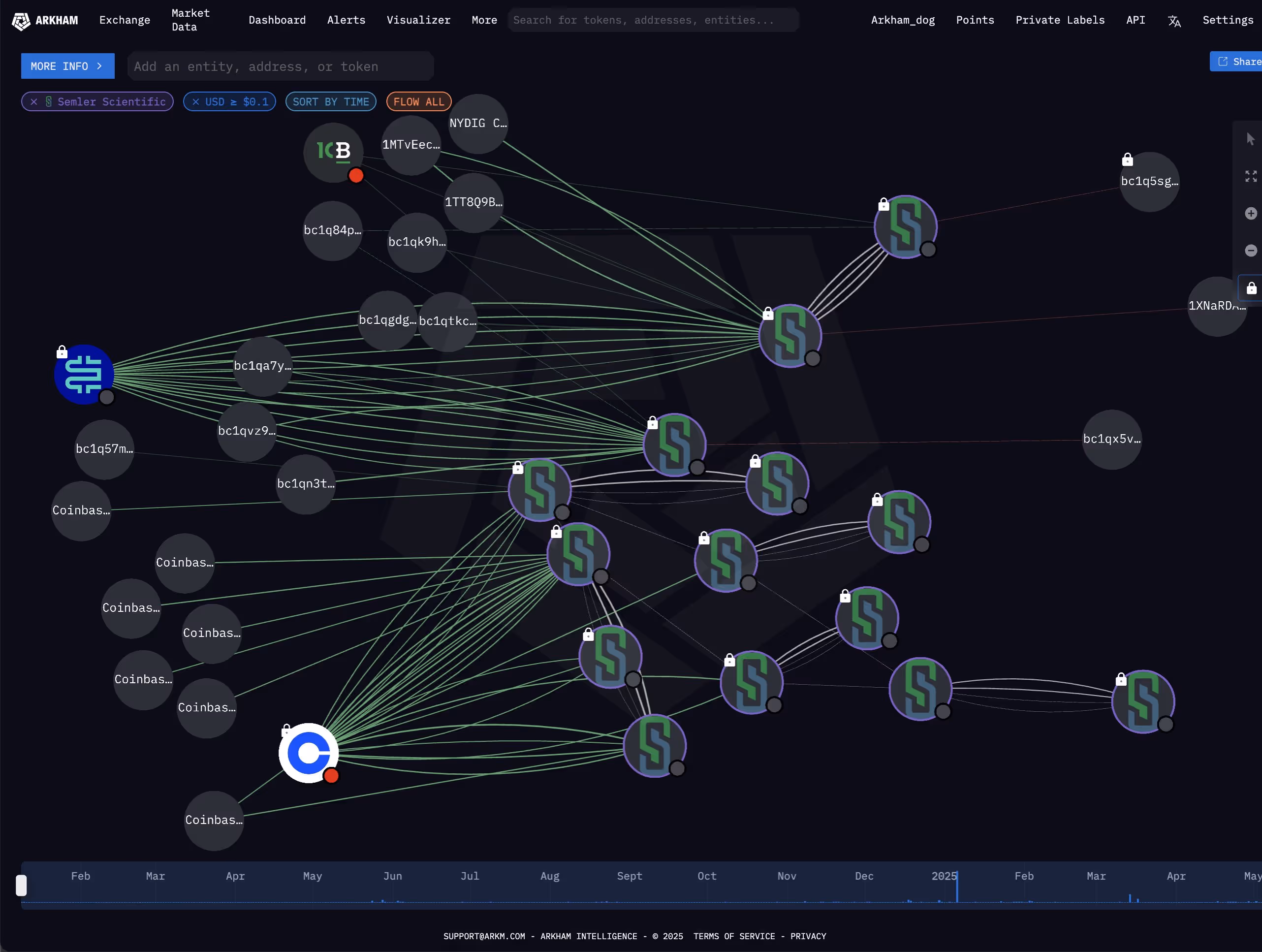Select the cursor pointer tool
This screenshot has height=952, width=1262.
coord(1250,139)
